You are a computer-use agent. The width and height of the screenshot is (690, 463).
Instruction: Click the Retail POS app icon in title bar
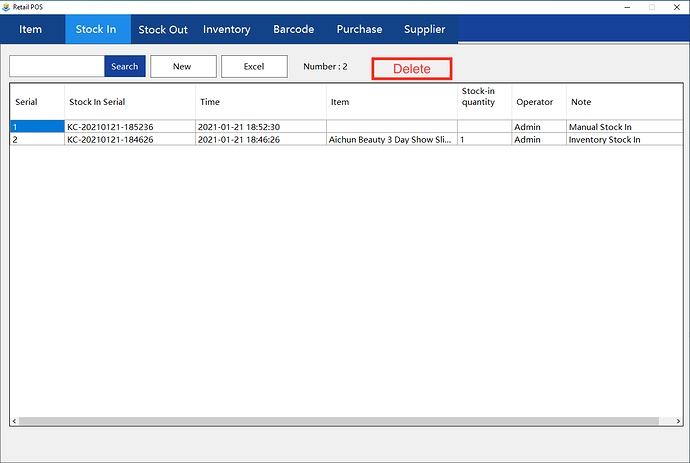click(6, 7)
